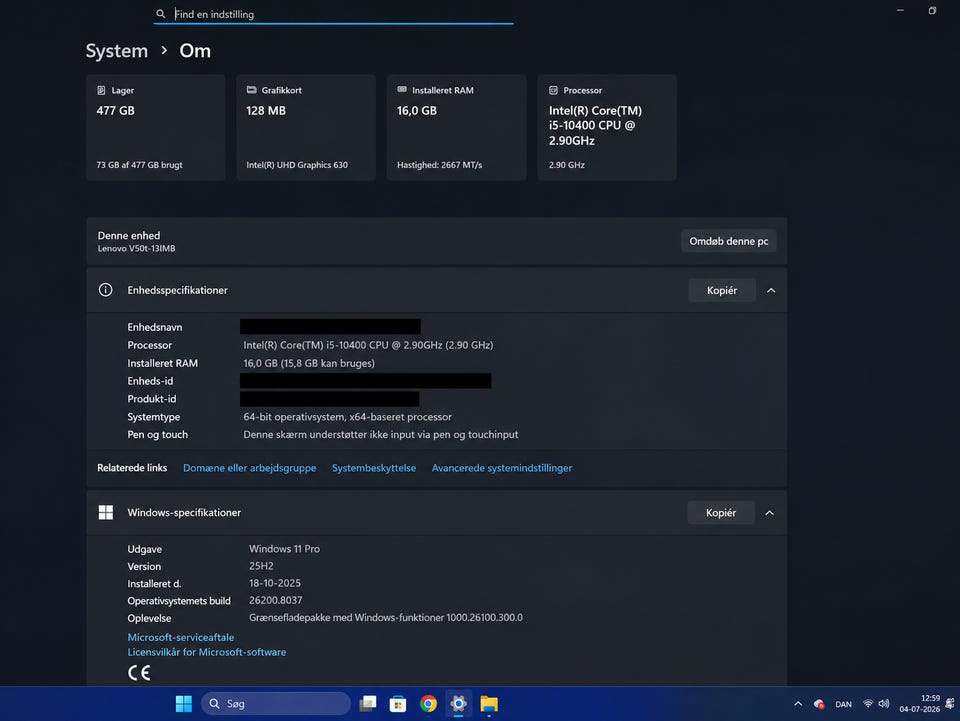This screenshot has height=721, width=960.
Task: Open Domæne eller arbejdsgruppe link
Action: [250, 468]
